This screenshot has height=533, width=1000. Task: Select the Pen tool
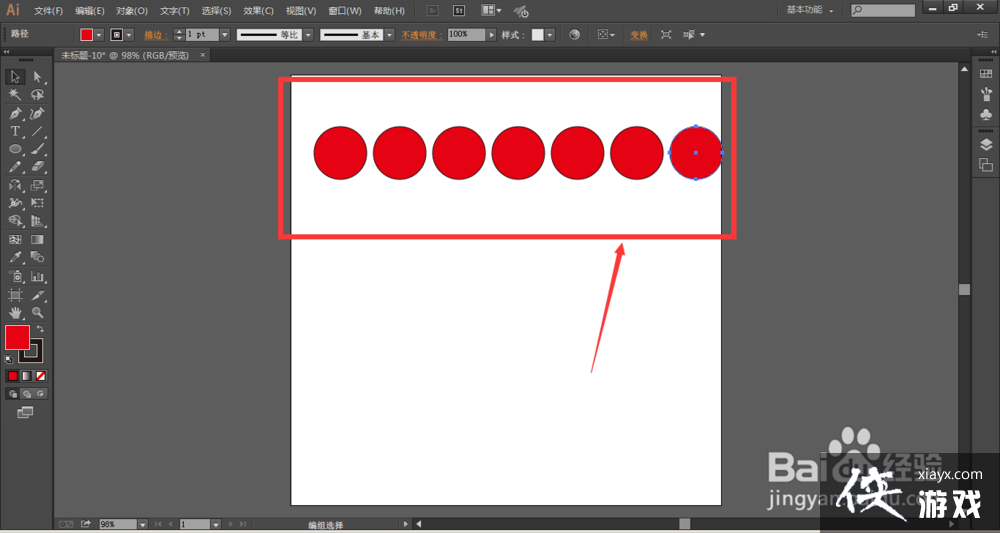coord(15,113)
